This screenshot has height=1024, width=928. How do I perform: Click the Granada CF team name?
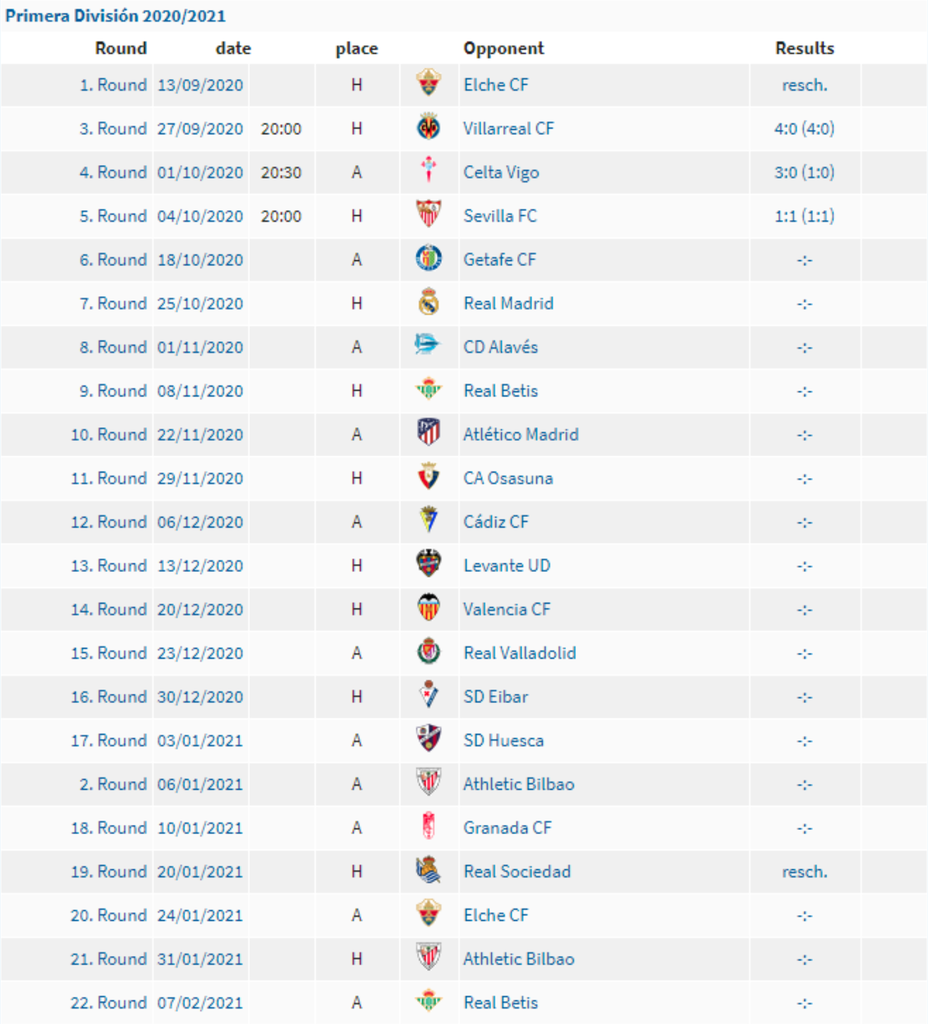pos(507,828)
